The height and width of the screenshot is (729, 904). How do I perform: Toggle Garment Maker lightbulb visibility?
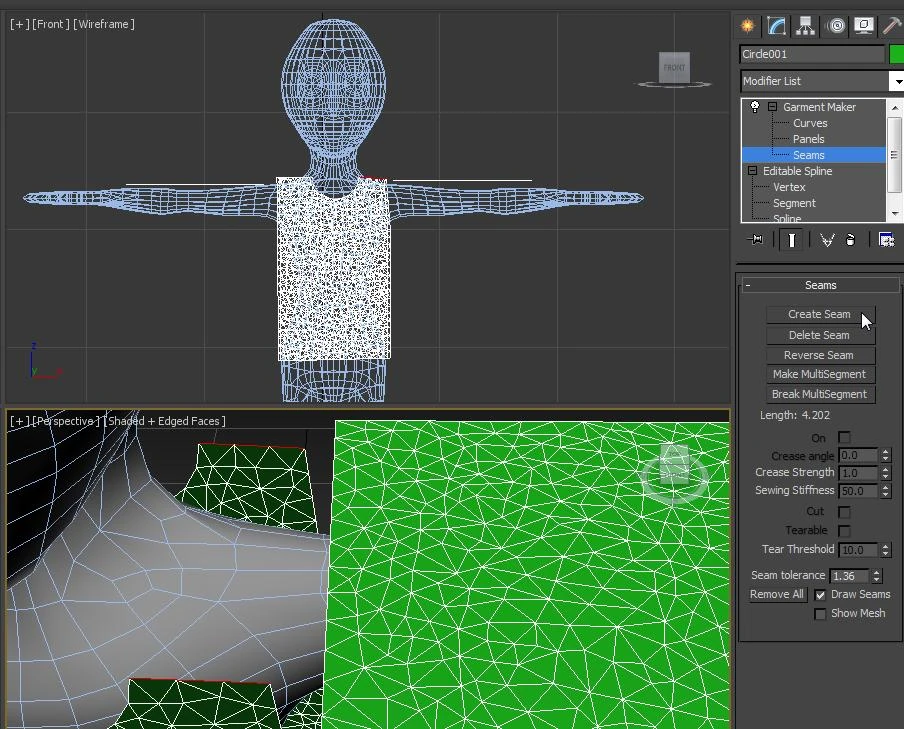pos(755,107)
